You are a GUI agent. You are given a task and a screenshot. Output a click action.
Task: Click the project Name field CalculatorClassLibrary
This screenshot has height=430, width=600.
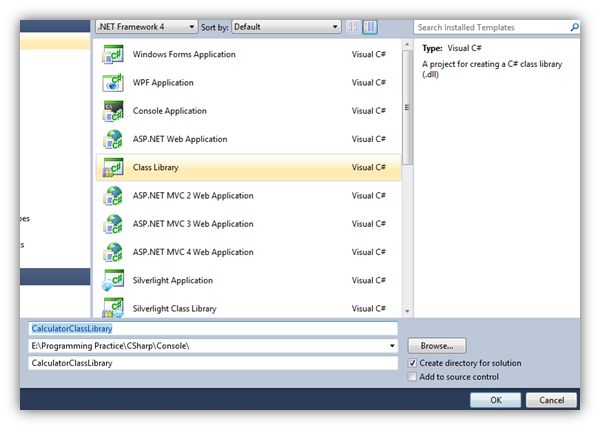[x=213, y=329]
